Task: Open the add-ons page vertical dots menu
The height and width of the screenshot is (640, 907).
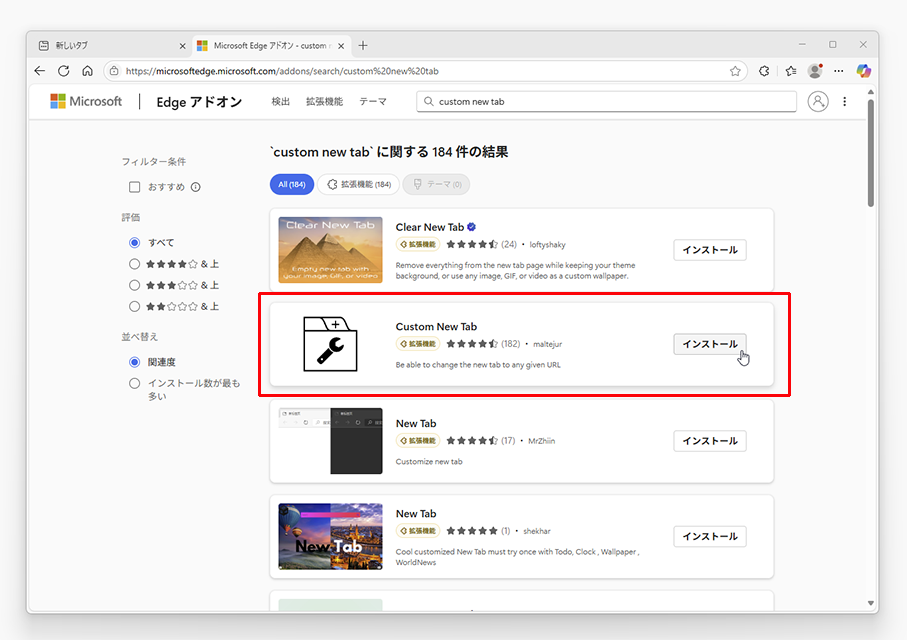Action: (845, 101)
